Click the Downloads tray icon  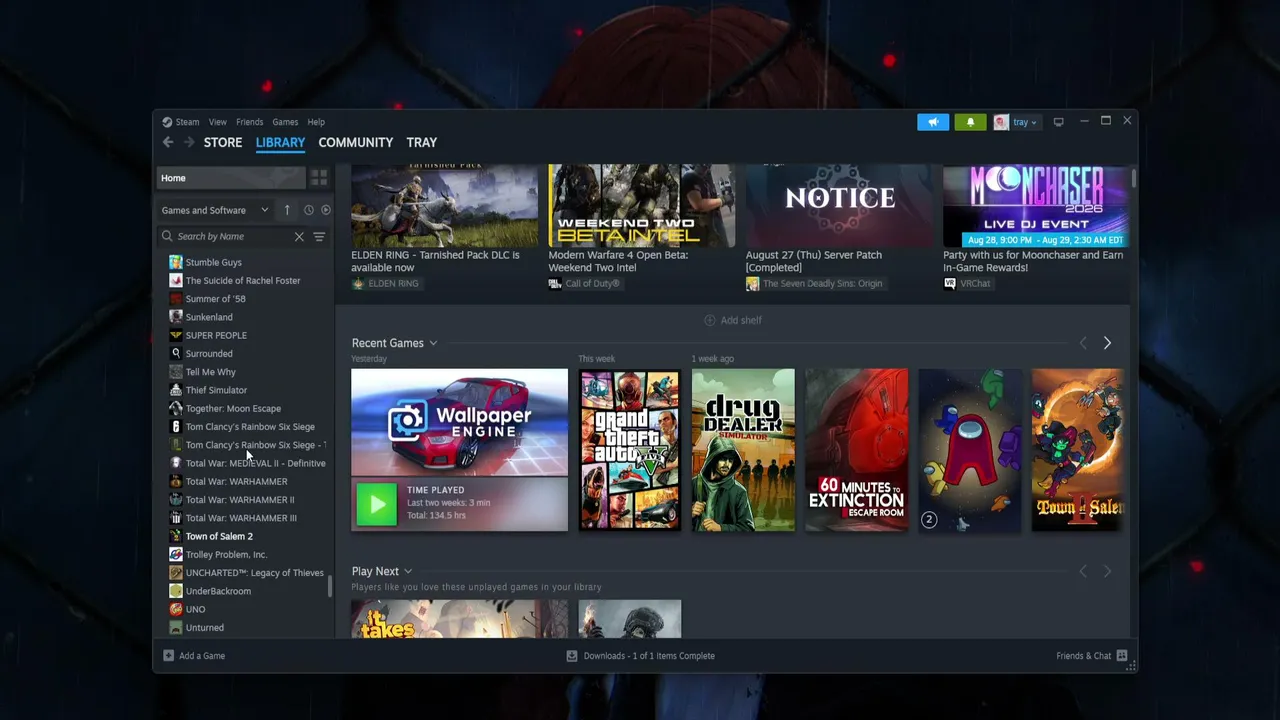[572, 656]
